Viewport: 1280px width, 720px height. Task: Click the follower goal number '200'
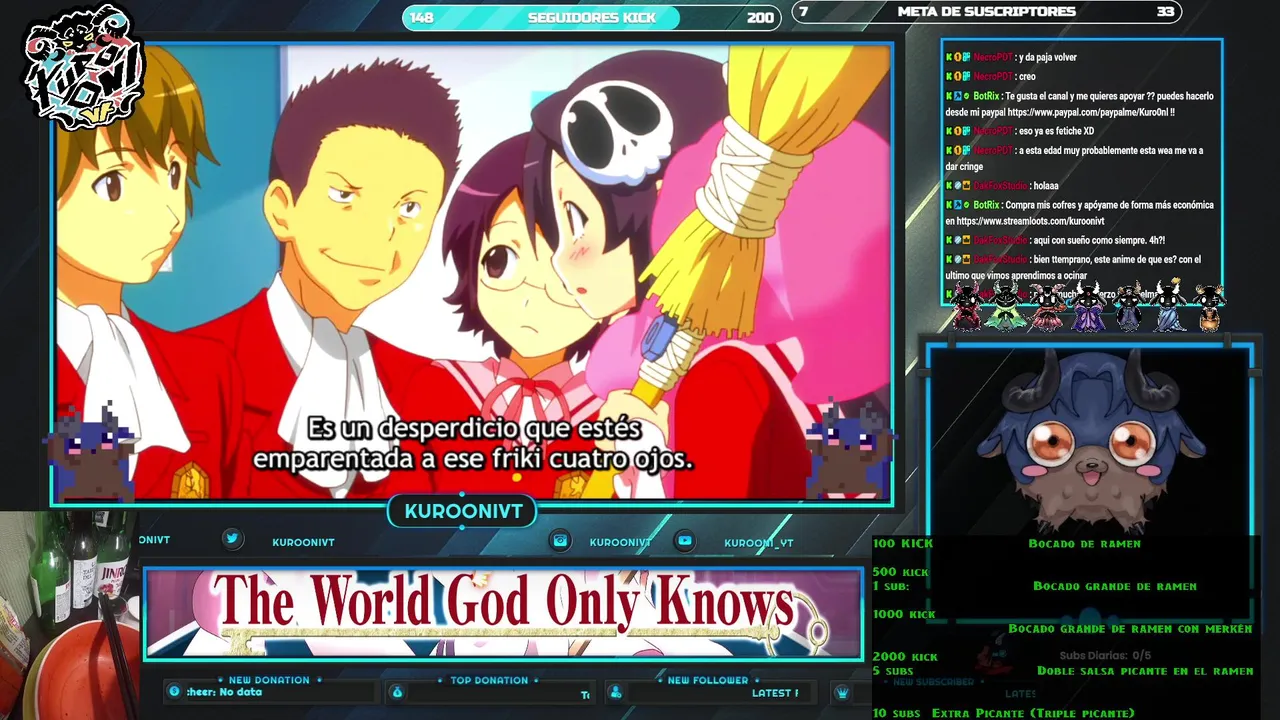(760, 17)
